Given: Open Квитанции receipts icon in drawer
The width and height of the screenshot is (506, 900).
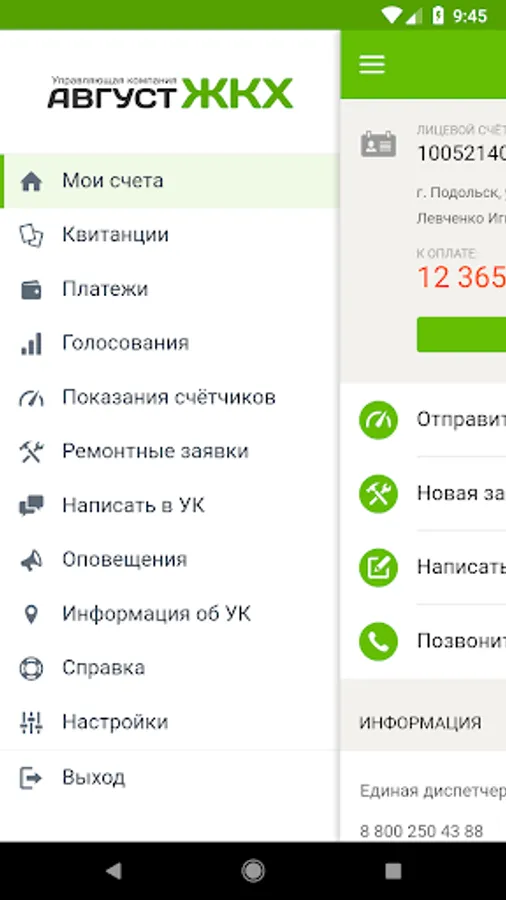Looking at the screenshot, I should pos(31,235).
